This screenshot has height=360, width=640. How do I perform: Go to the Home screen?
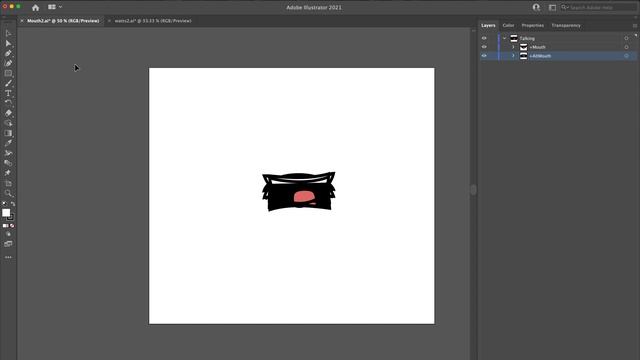(x=36, y=7)
